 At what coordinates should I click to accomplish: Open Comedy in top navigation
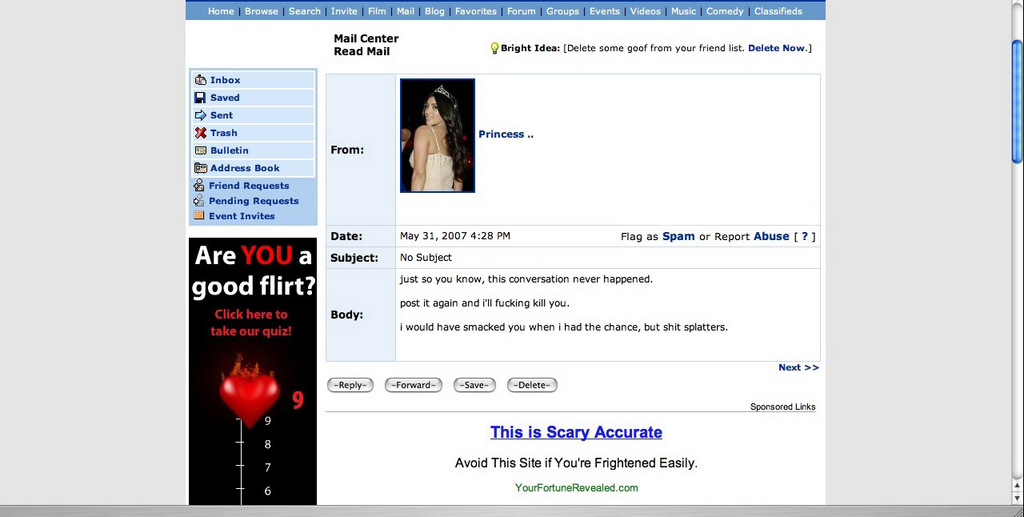click(725, 11)
